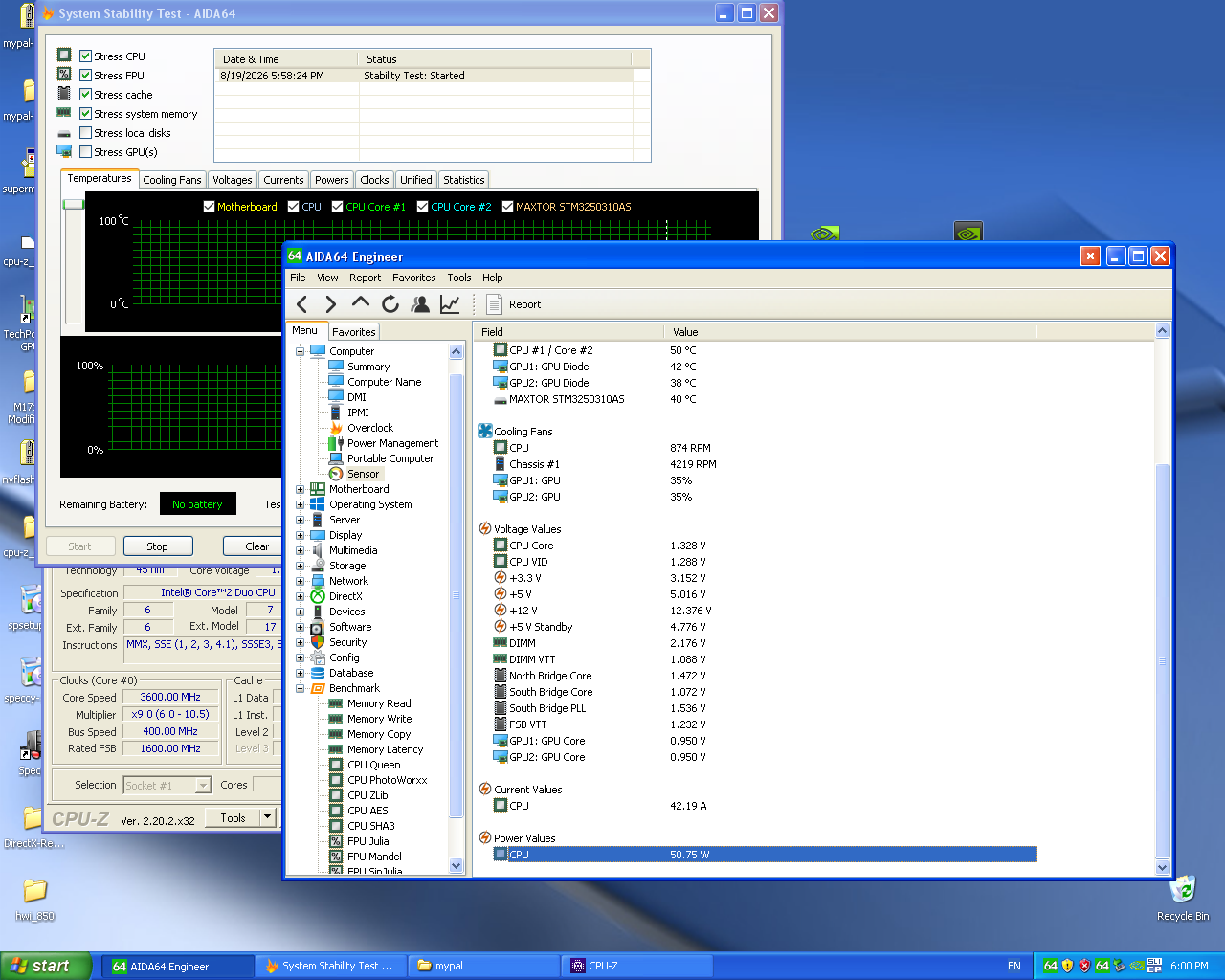Open the user/remote icon in AIDA64 toolbar
This screenshot has width=1225, height=980.
(419, 304)
